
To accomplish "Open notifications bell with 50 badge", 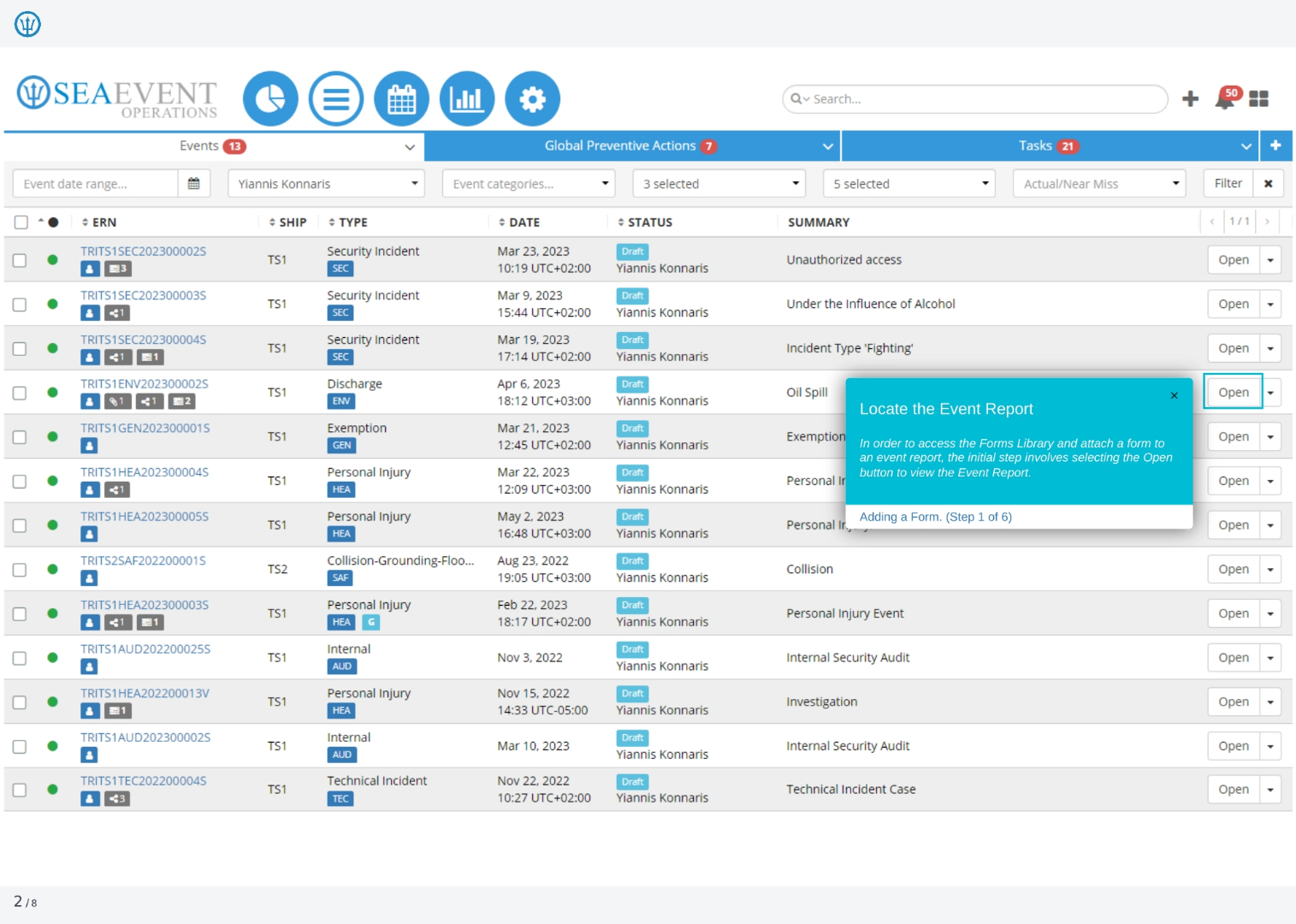I will pos(1226,99).
